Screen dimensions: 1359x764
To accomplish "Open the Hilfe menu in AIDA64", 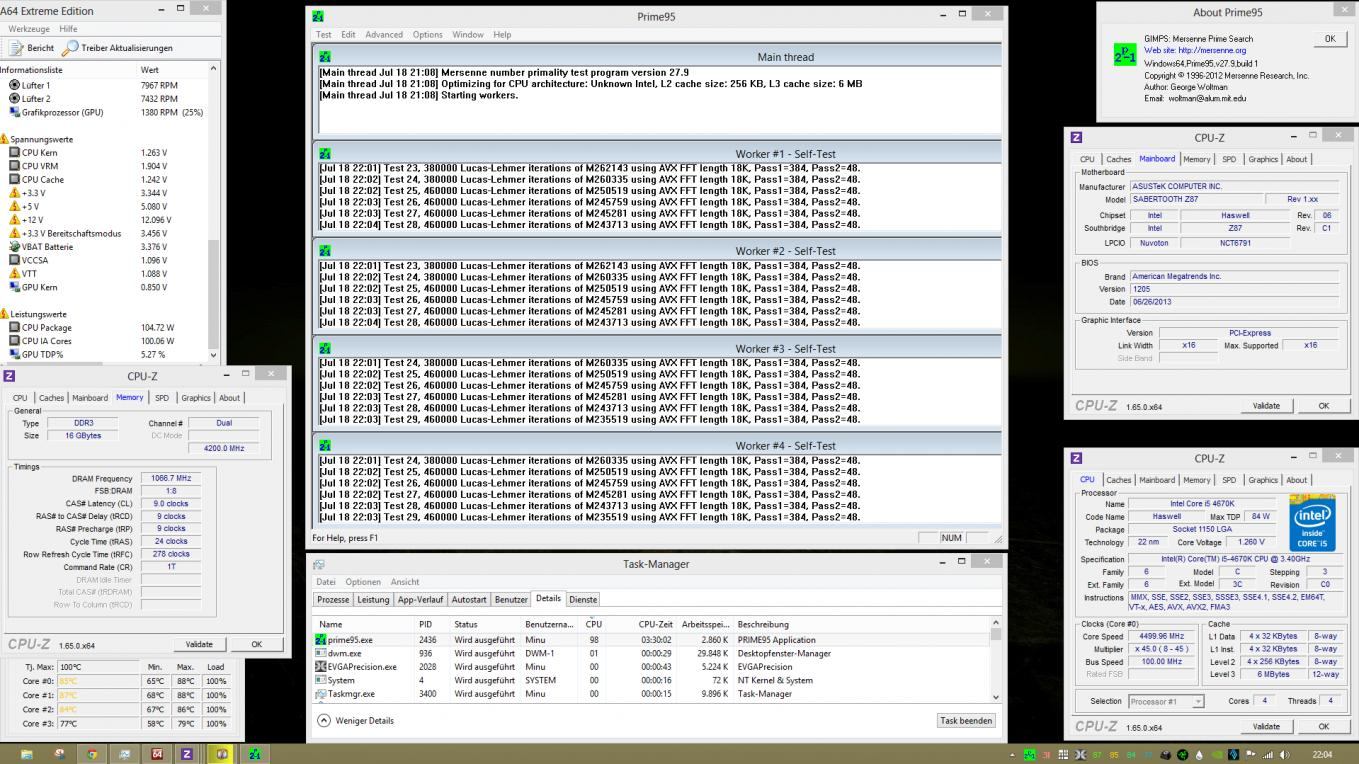I will (x=68, y=29).
